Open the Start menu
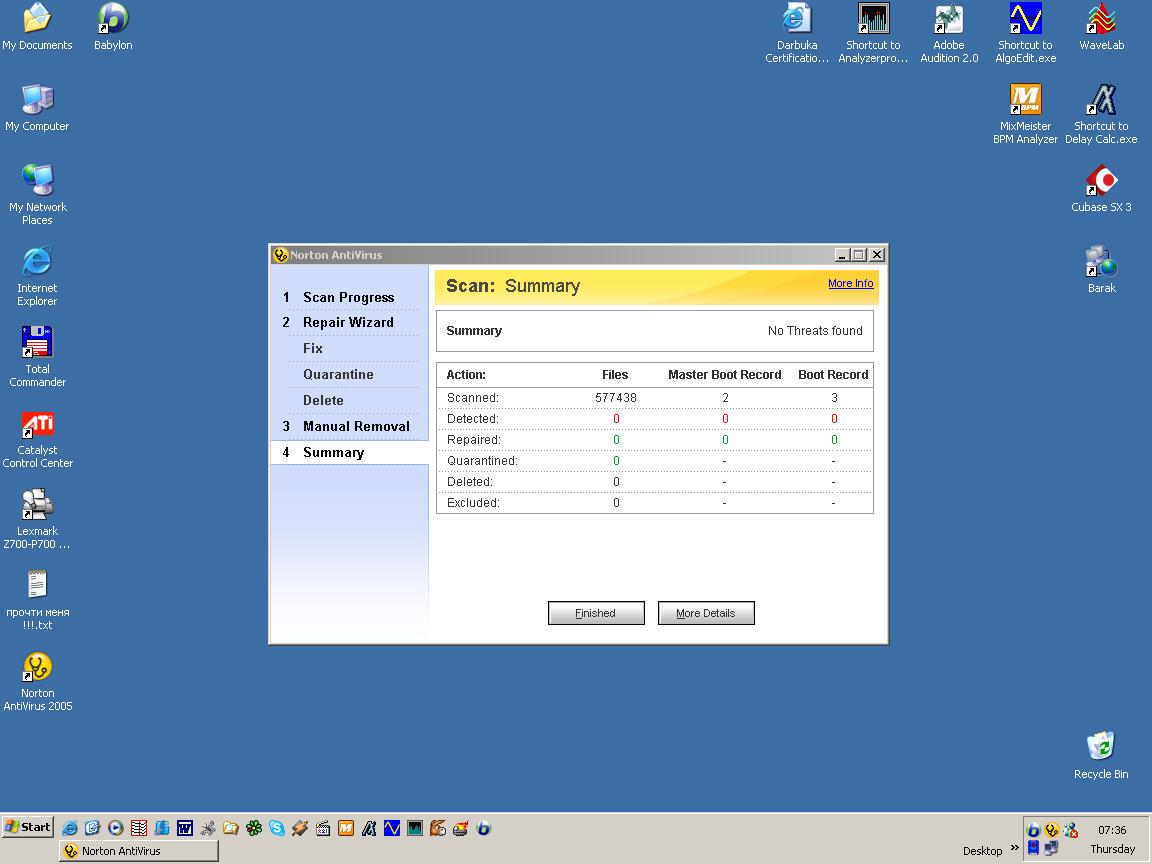 pyautogui.click(x=28, y=827)
